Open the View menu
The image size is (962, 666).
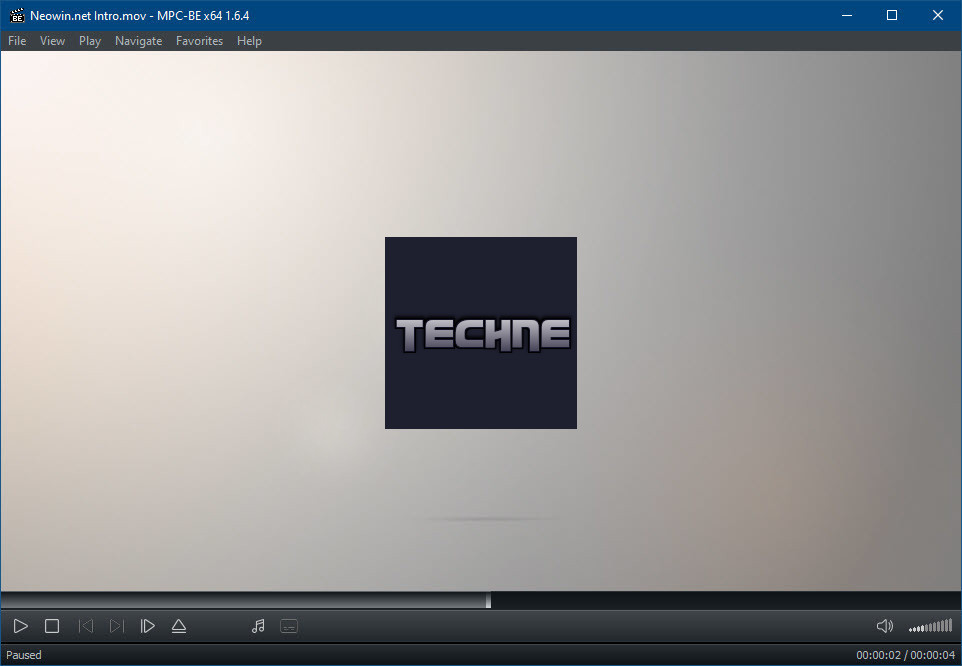52,40
